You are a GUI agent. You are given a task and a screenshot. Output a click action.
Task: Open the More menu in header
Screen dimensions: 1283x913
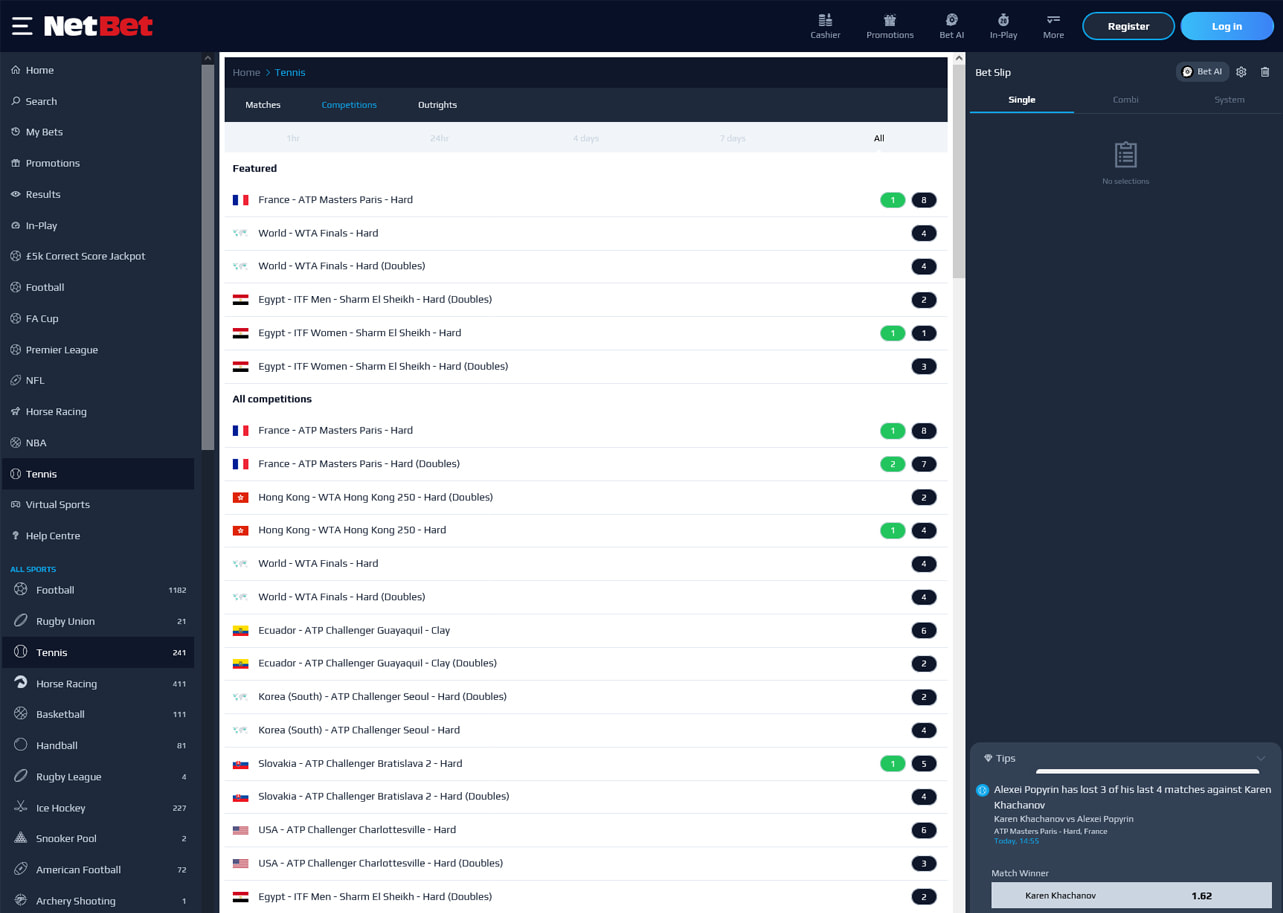coord(1053,26)
